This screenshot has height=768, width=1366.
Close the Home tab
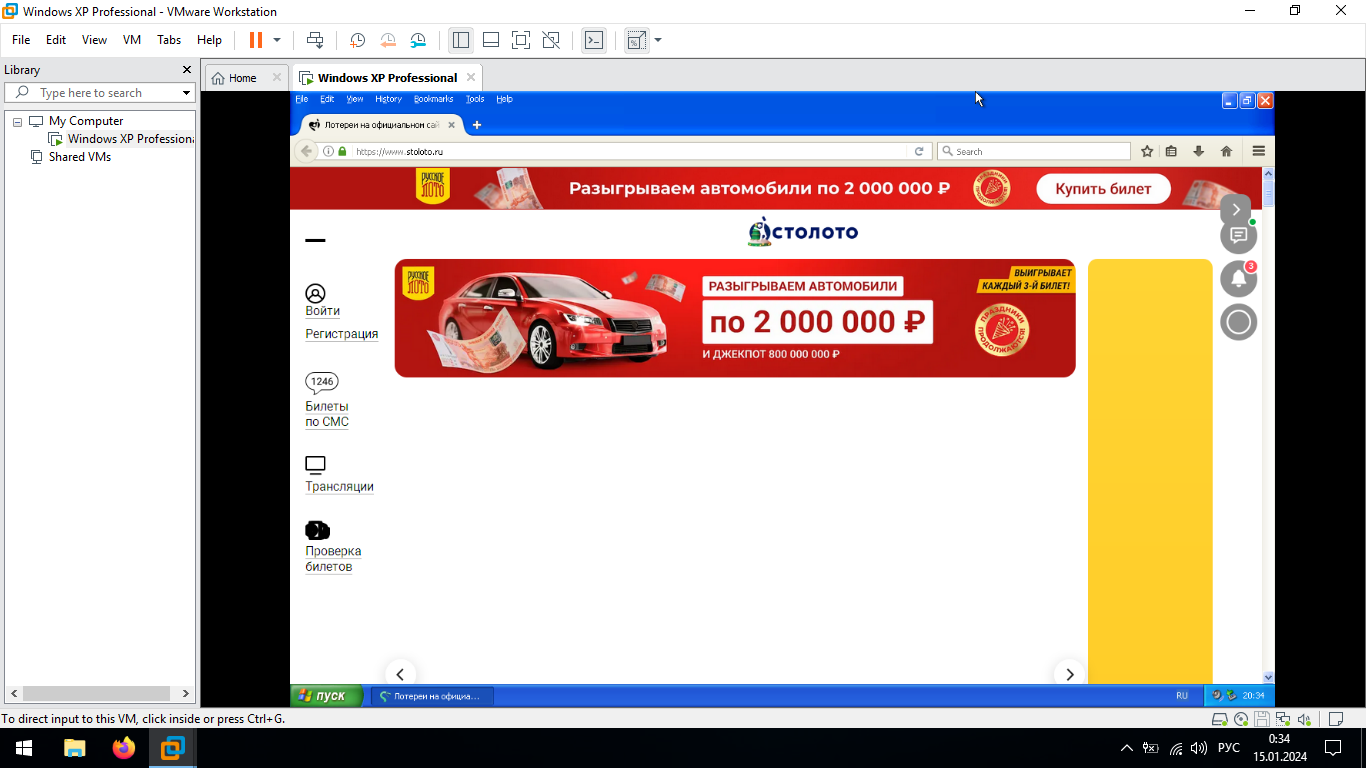pos(275,77)
